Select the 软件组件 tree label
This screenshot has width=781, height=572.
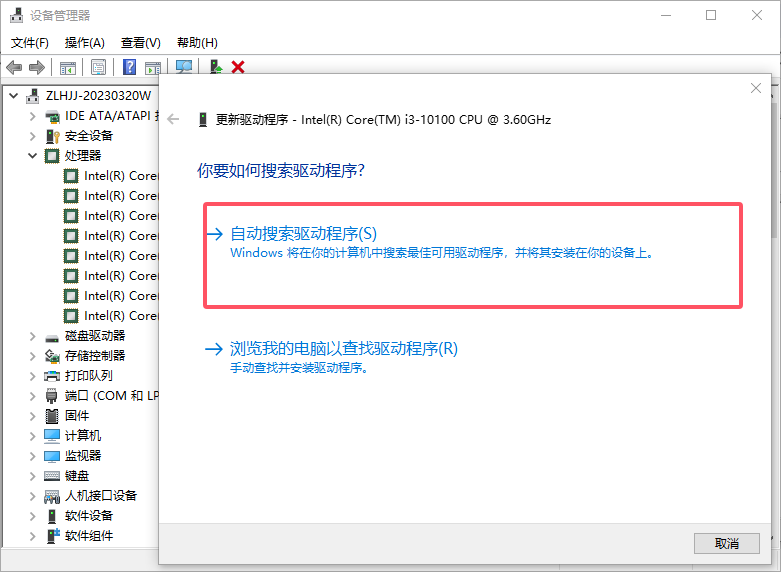click(x=89, y=536)
